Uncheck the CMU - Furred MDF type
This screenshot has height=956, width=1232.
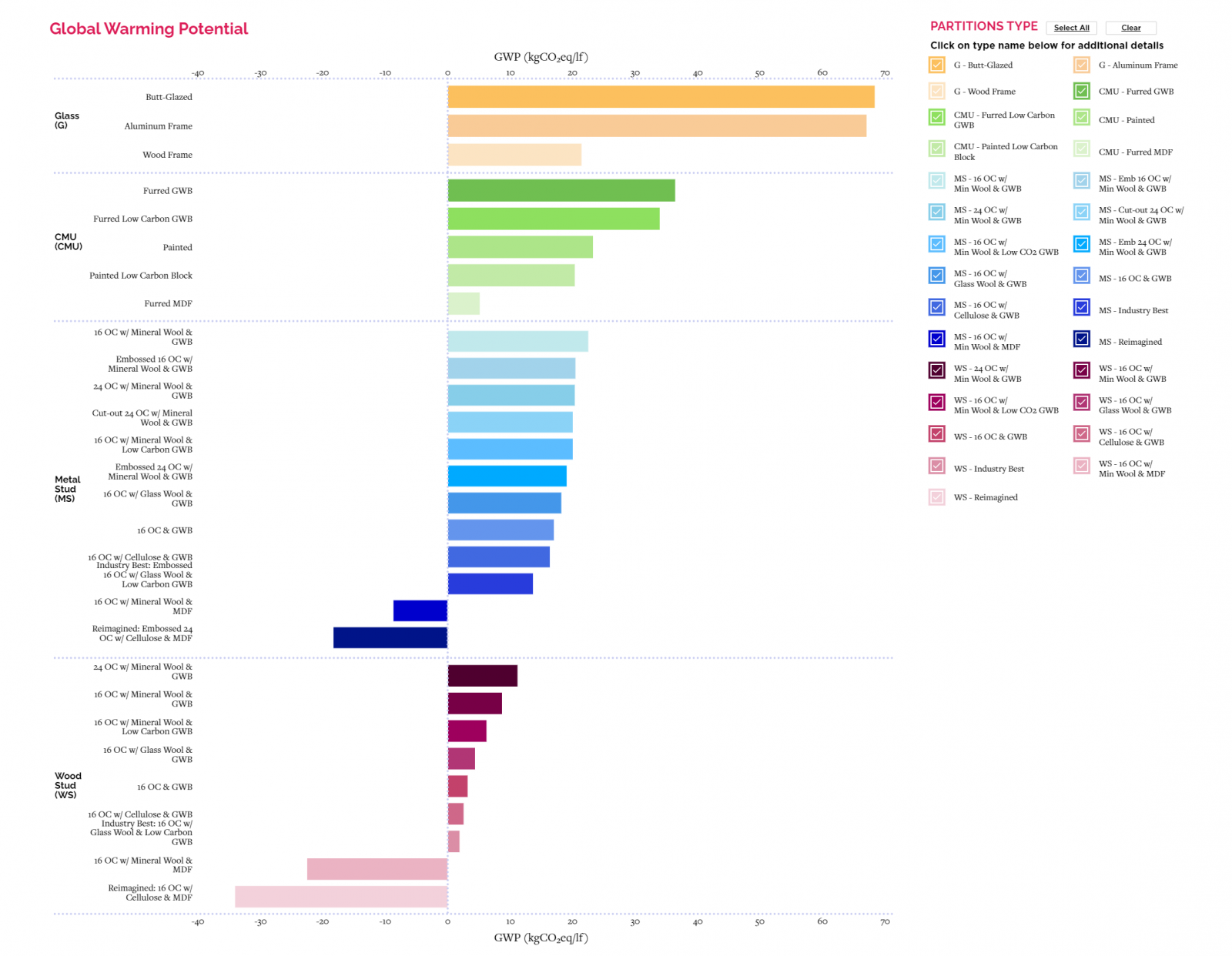pyautogui.click(x=1080, y=151)
